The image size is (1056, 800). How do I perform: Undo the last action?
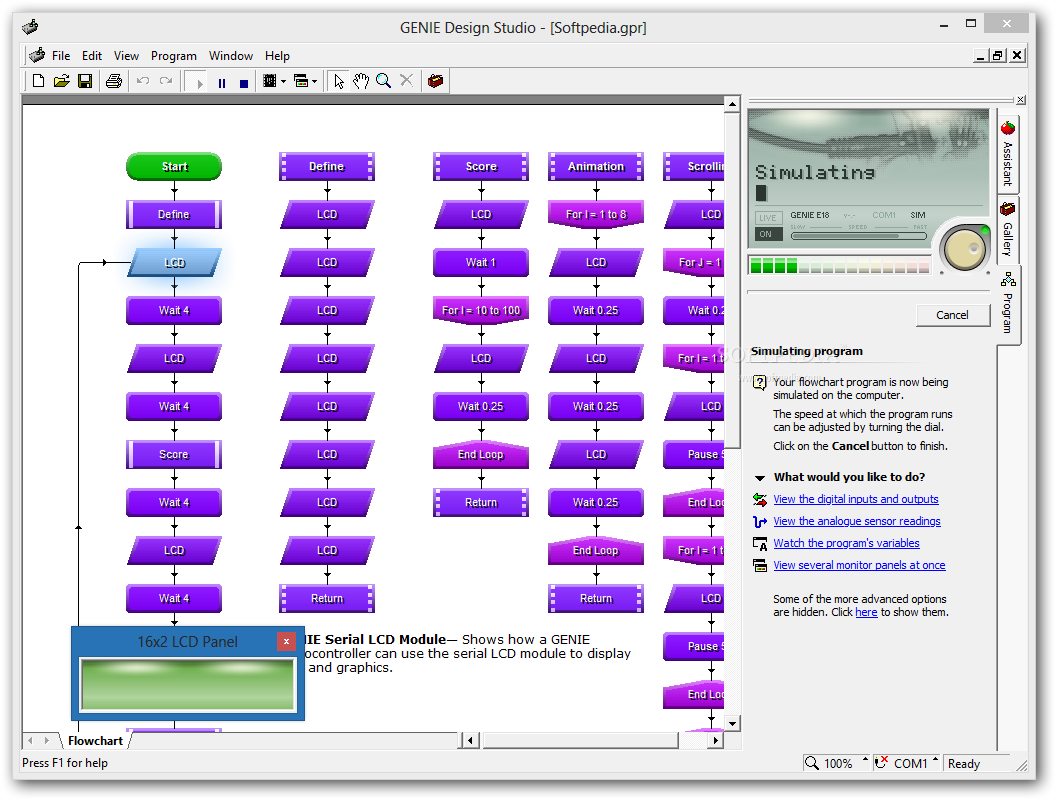[x=143, y=81]
